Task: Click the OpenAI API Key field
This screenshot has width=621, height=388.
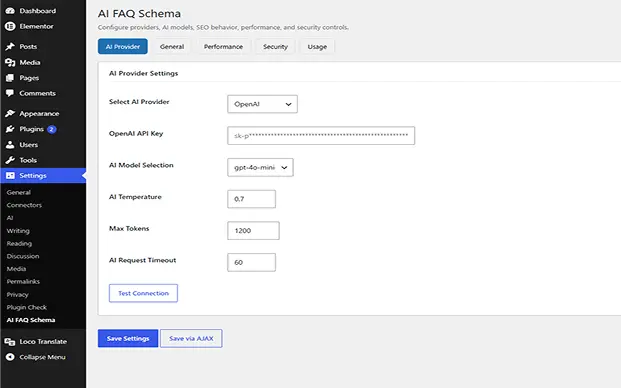Action: click(321, 135)
